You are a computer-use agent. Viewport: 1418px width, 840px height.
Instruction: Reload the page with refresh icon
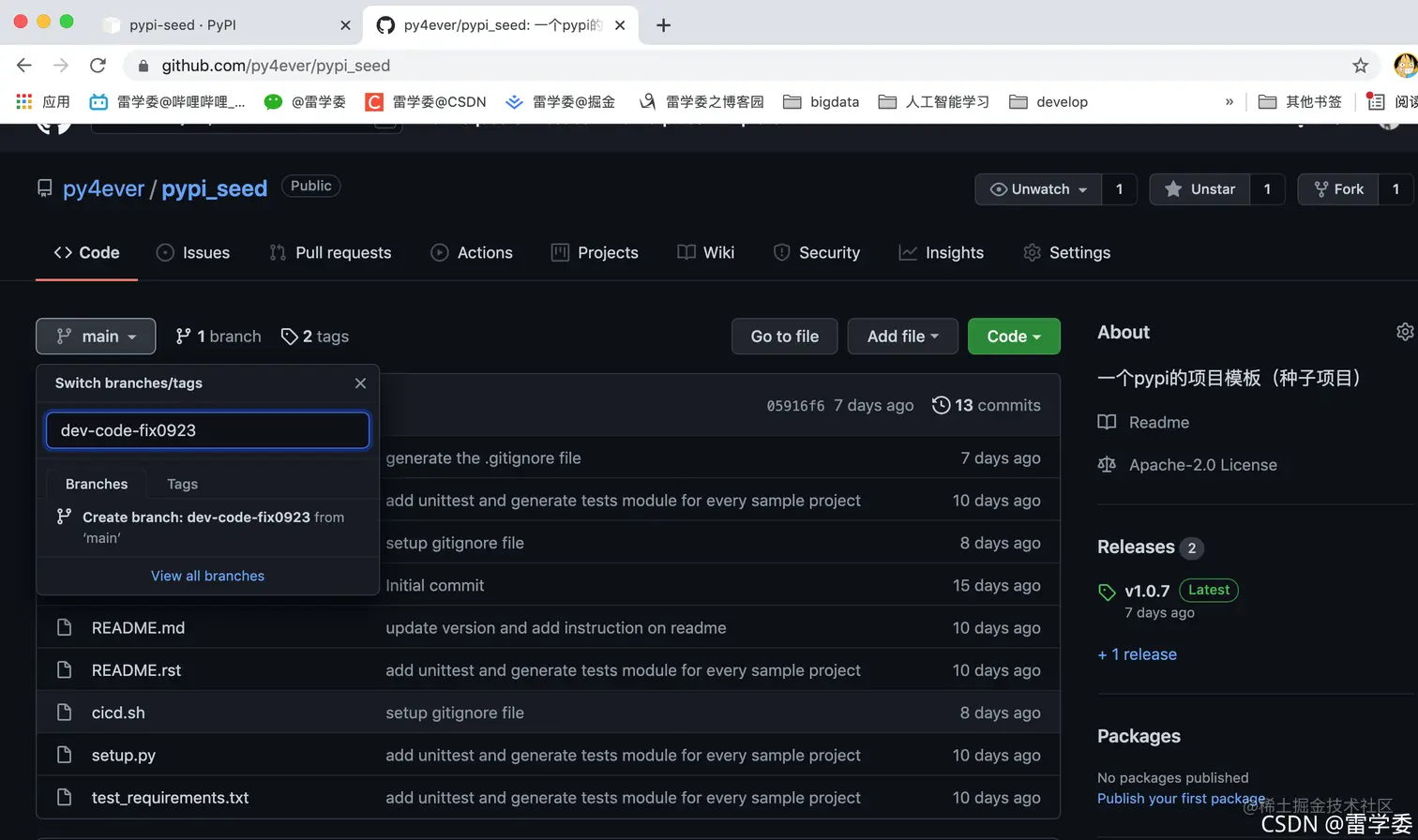click(x=98, y=66)
